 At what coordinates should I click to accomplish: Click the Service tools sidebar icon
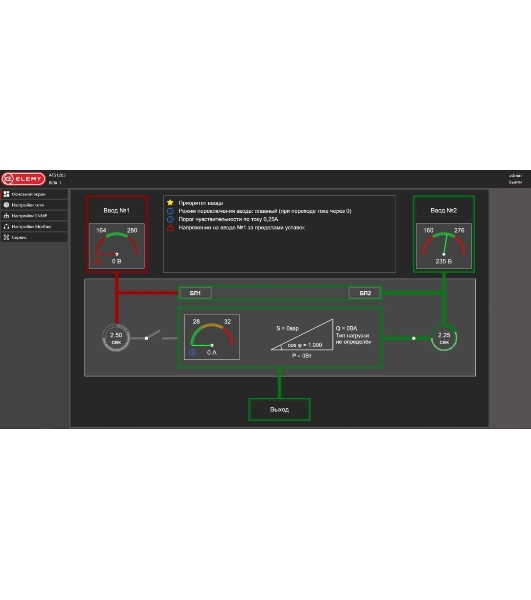tap(6, 237)
